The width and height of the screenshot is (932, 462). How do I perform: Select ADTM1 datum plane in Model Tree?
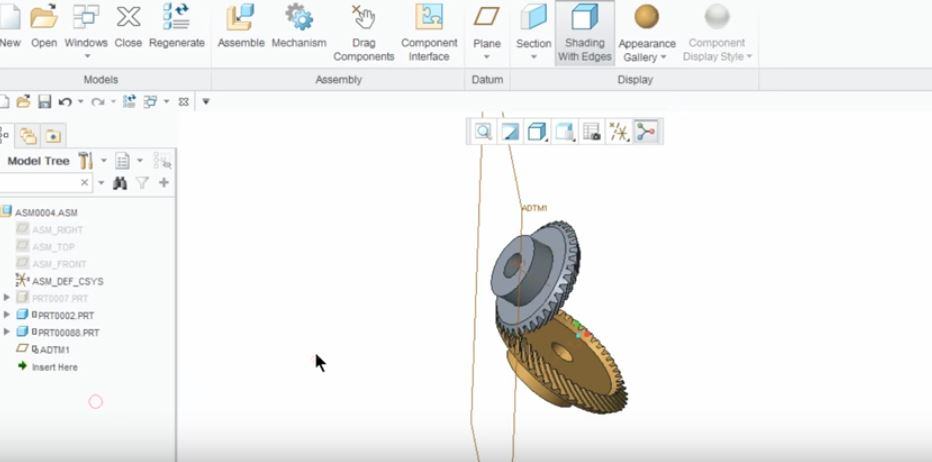click(x=54, y=350)
